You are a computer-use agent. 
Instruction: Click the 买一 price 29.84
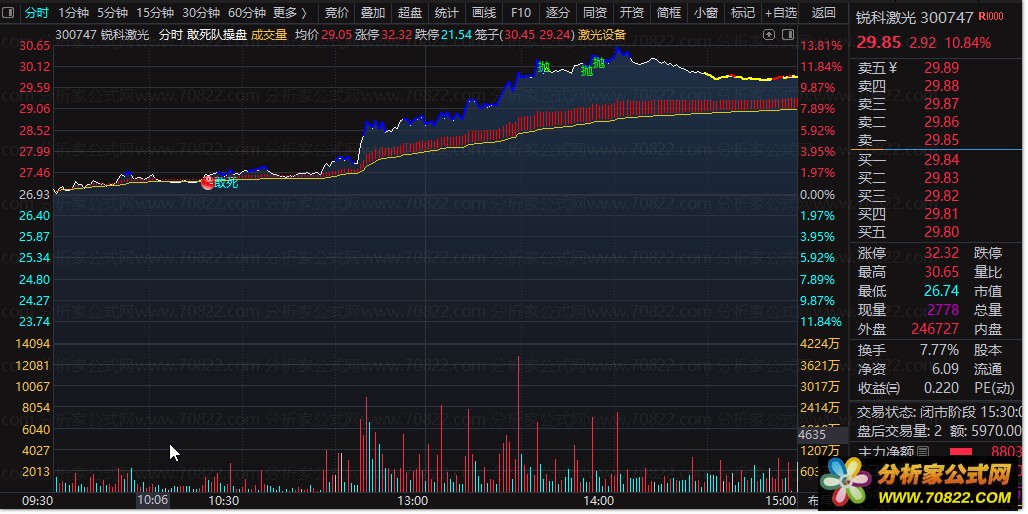pyautogui.click(x=941, y=160)
